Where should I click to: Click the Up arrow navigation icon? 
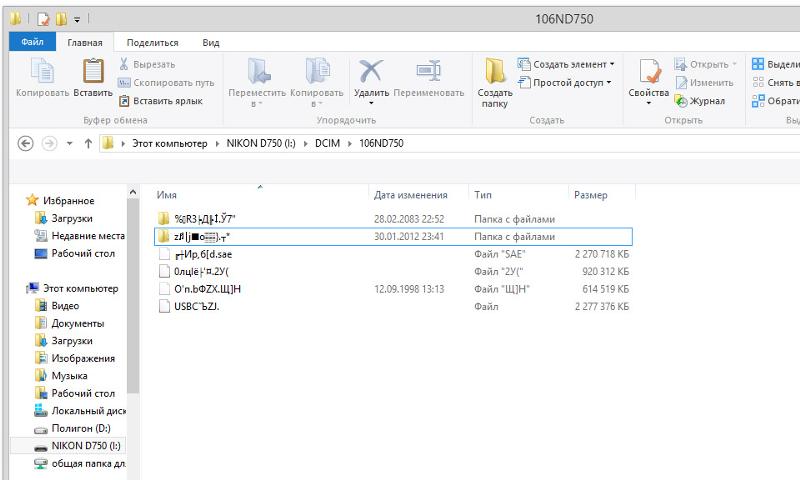coord(88,144)
